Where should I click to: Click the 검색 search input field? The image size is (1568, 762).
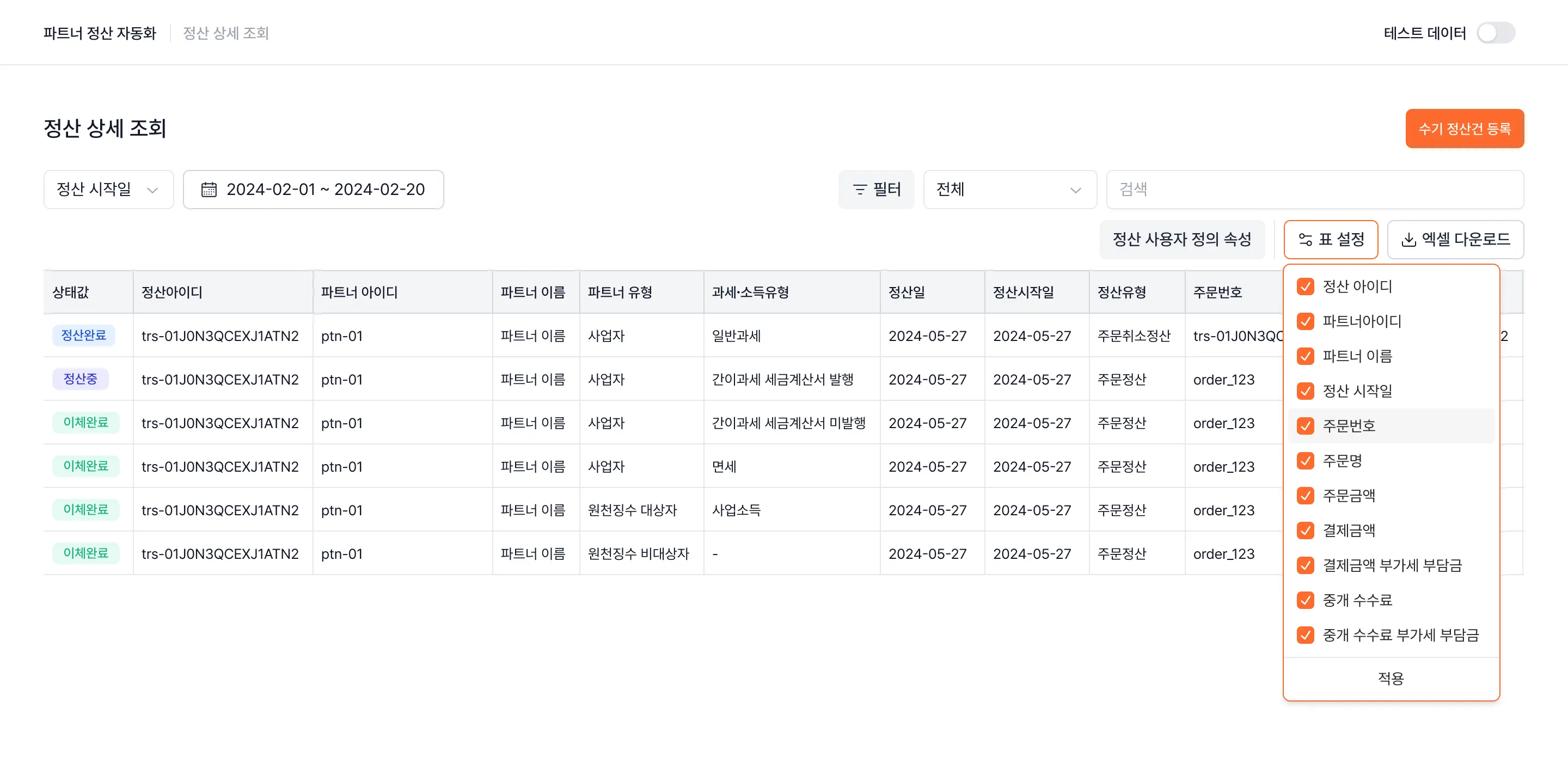tap(1315, 190)
